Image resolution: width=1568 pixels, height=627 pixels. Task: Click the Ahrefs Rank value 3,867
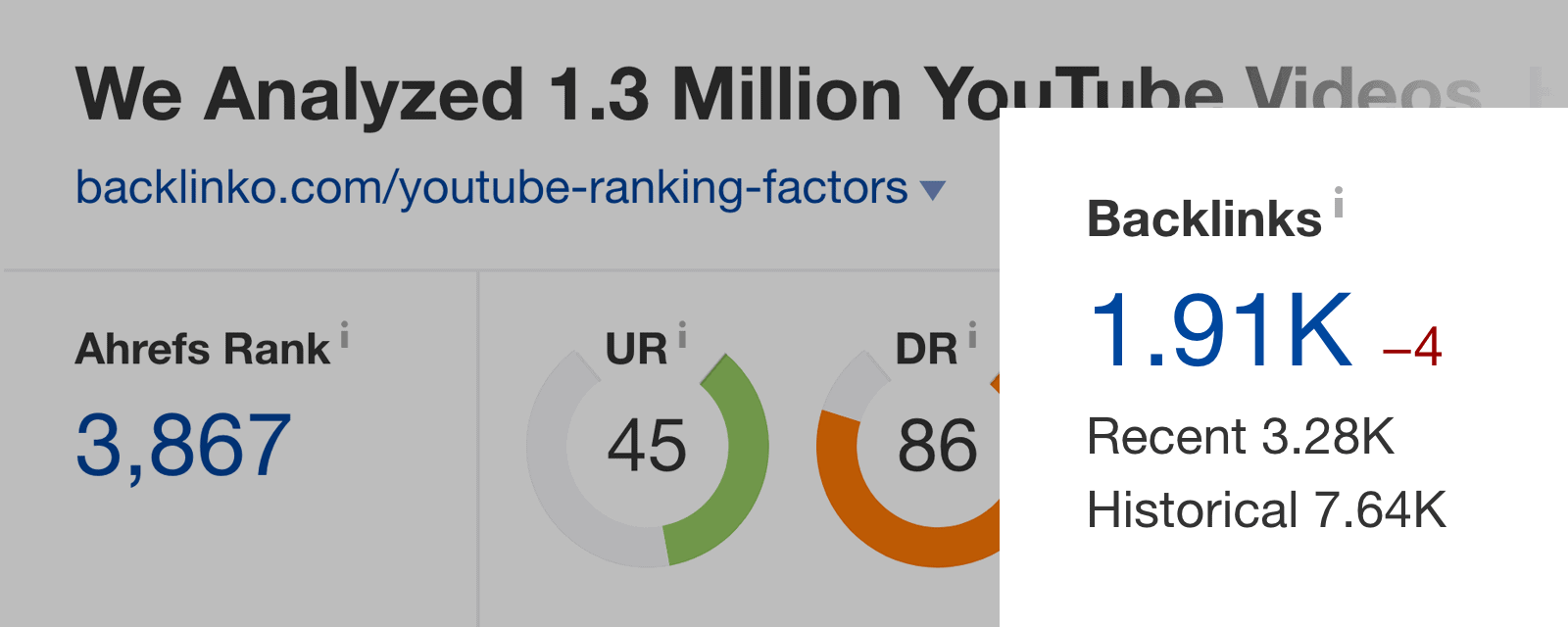point(183,446)
